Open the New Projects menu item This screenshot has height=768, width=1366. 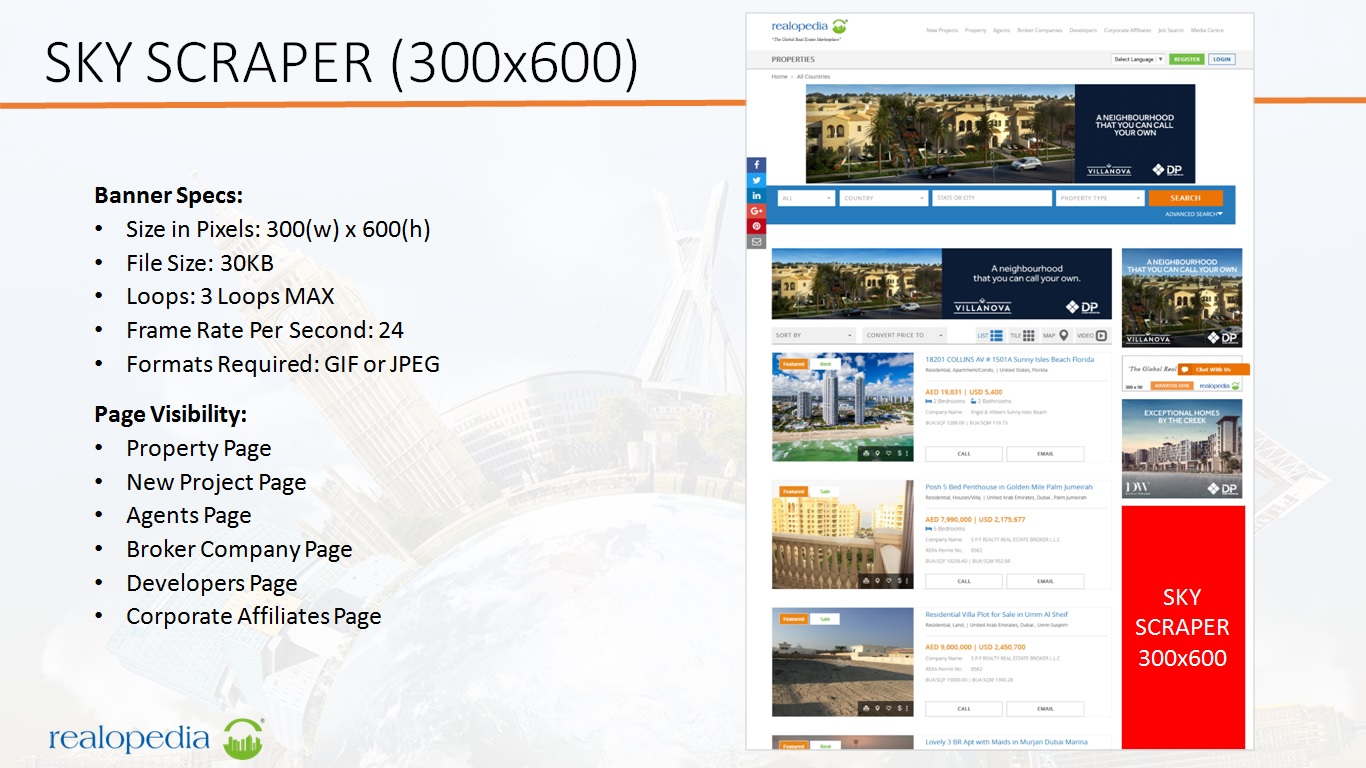(941, 31)
